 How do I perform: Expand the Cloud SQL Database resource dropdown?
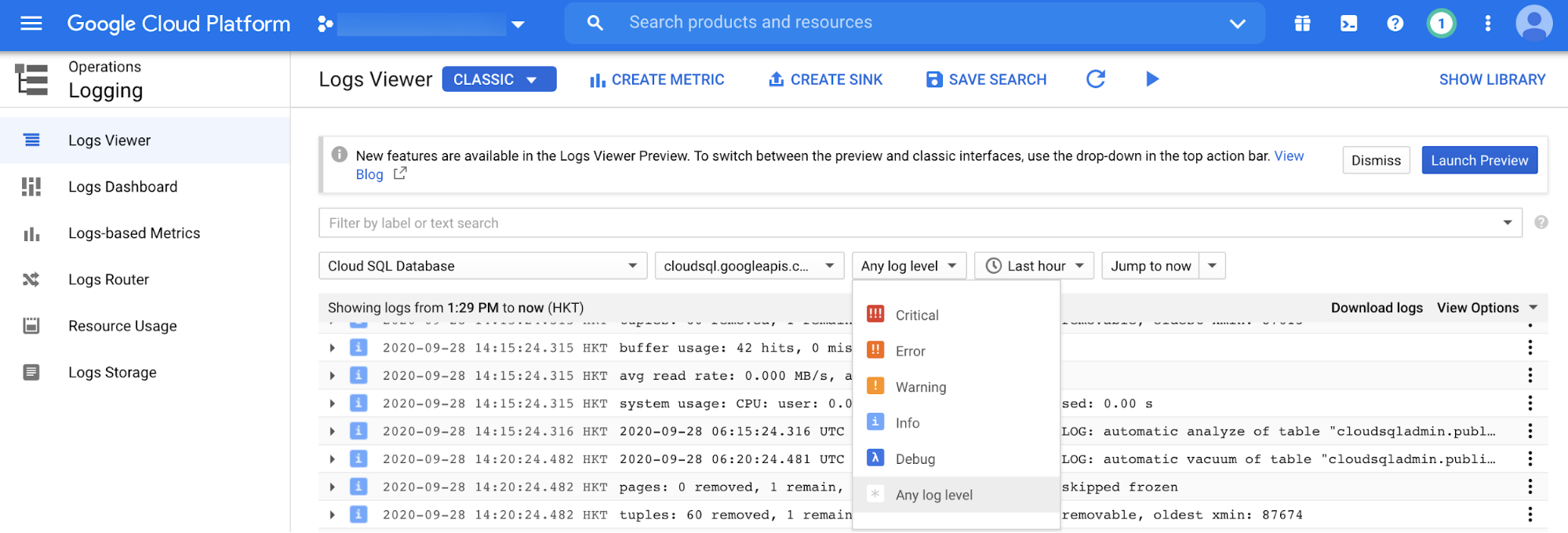coord(482,266)
